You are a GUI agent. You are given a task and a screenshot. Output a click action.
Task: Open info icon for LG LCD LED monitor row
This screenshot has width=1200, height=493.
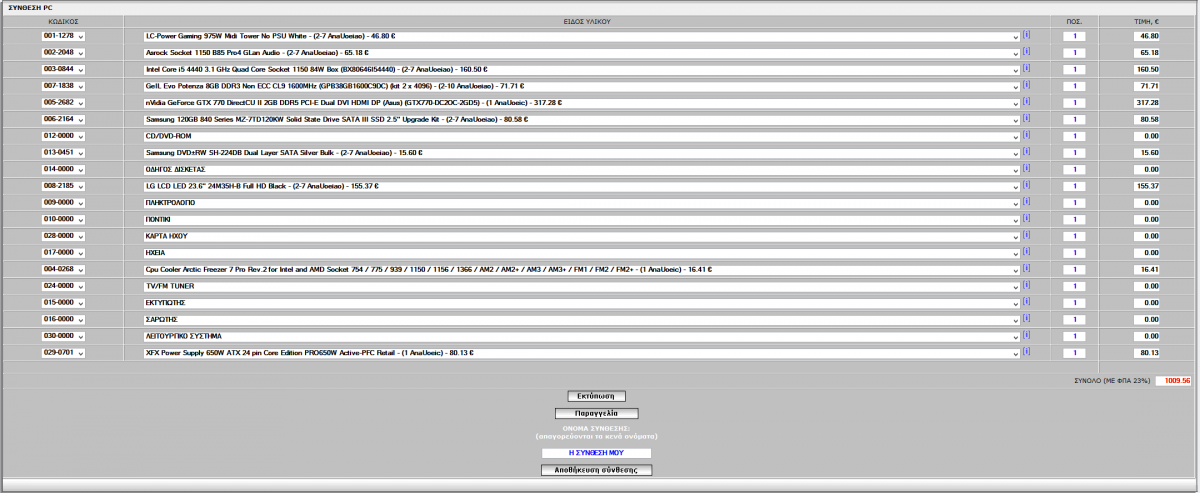click(1026, 185)
